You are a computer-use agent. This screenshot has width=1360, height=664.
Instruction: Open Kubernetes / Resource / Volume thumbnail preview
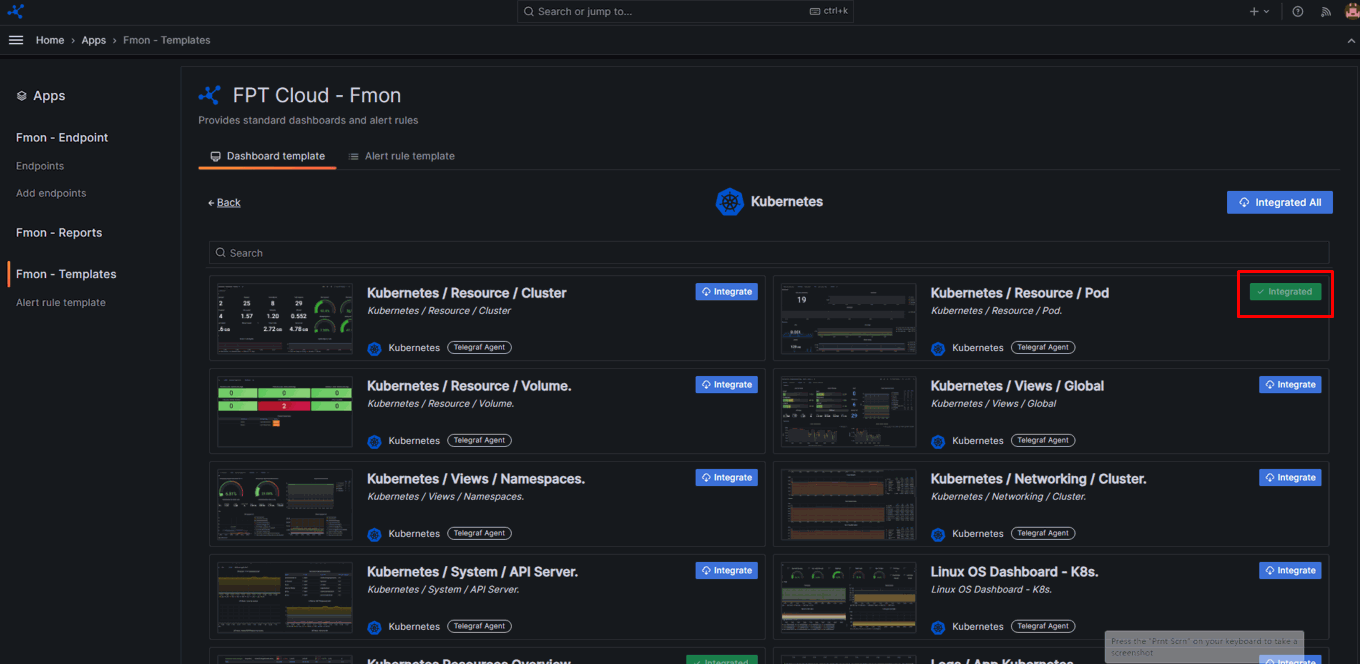coord(285,412)
